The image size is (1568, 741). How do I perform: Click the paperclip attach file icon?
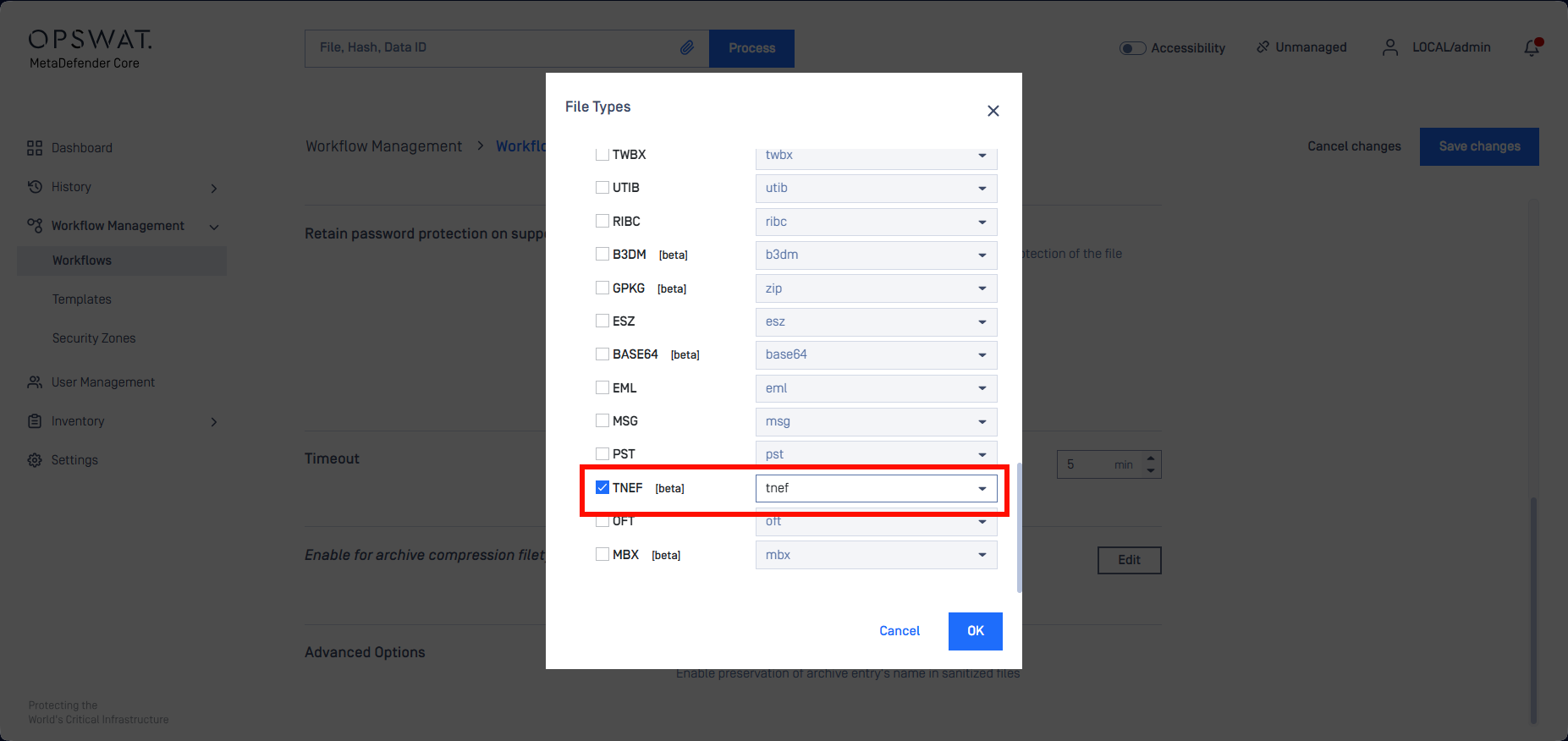687,48
